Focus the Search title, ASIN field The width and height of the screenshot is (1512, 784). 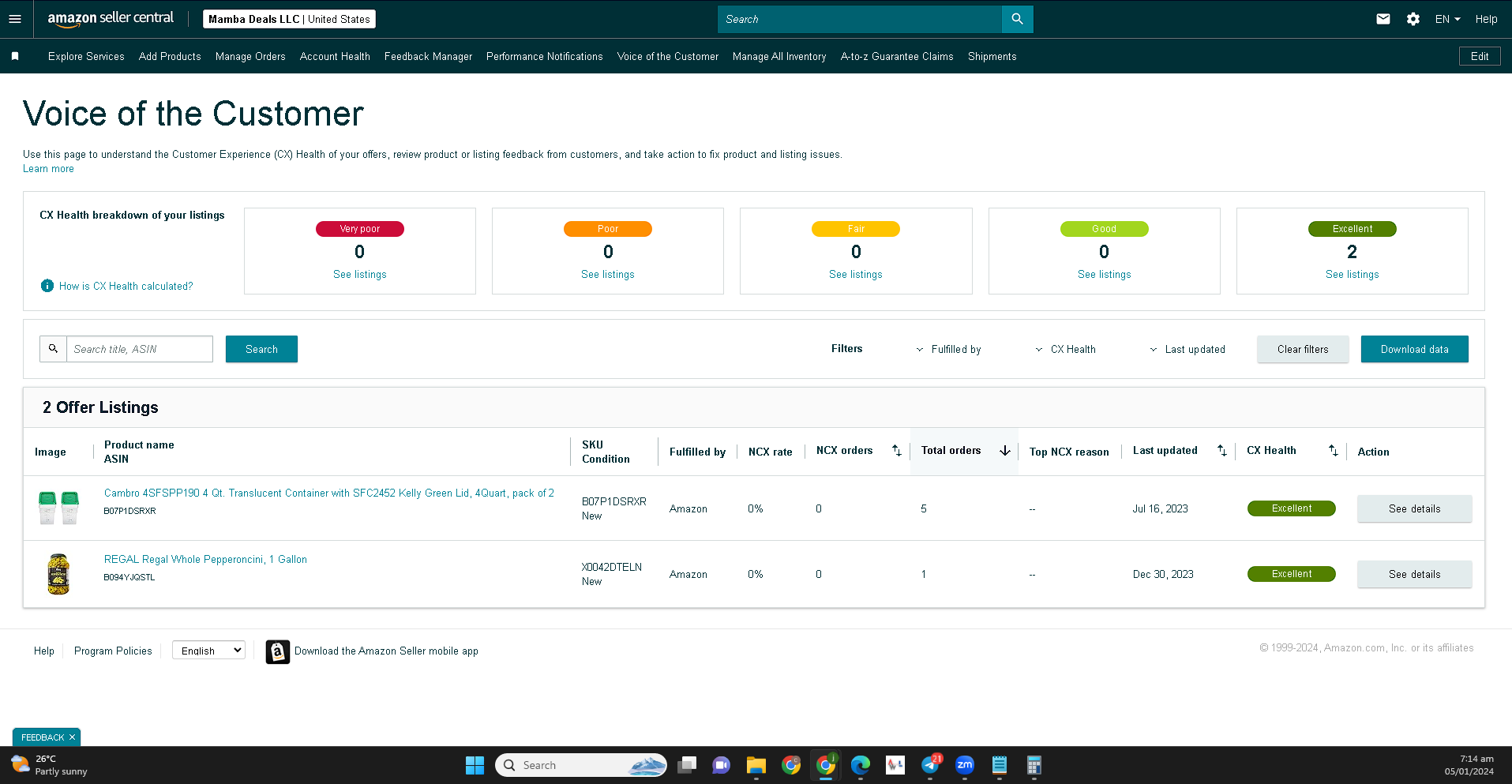[140, 349]
